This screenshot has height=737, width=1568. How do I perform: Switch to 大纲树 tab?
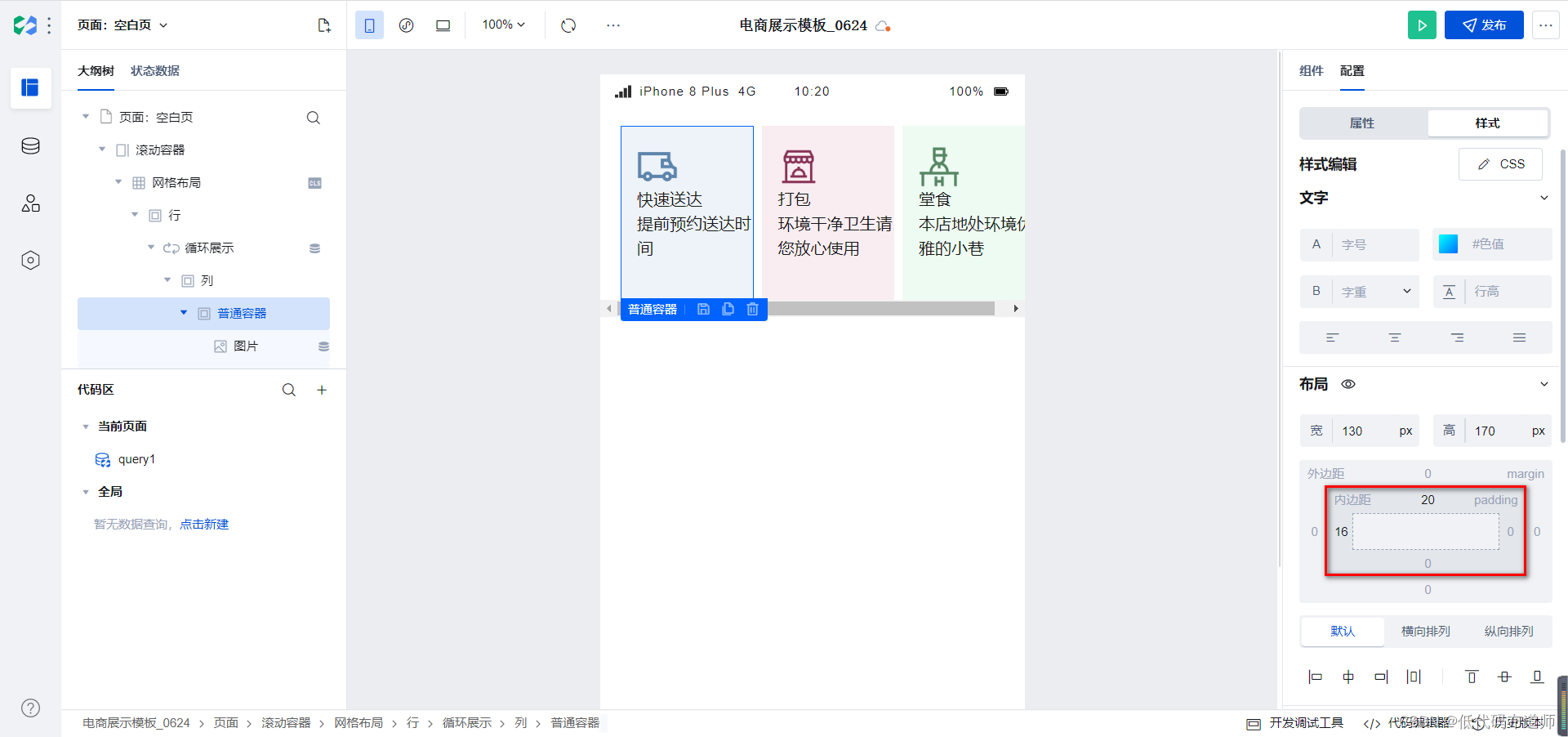click(x=96, y=71)
